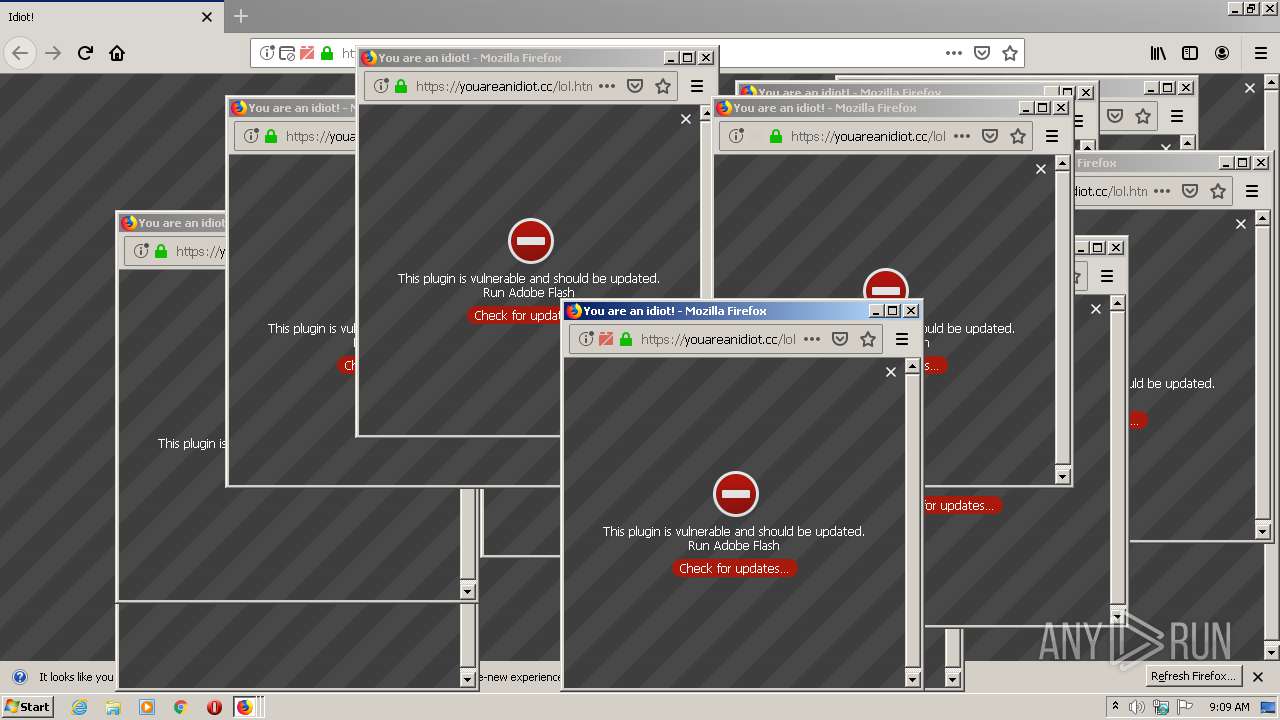This screenshot has width=1280, height=720.
Task: Open Firefox Account in main toolbar
Action: click(1222, 53)
